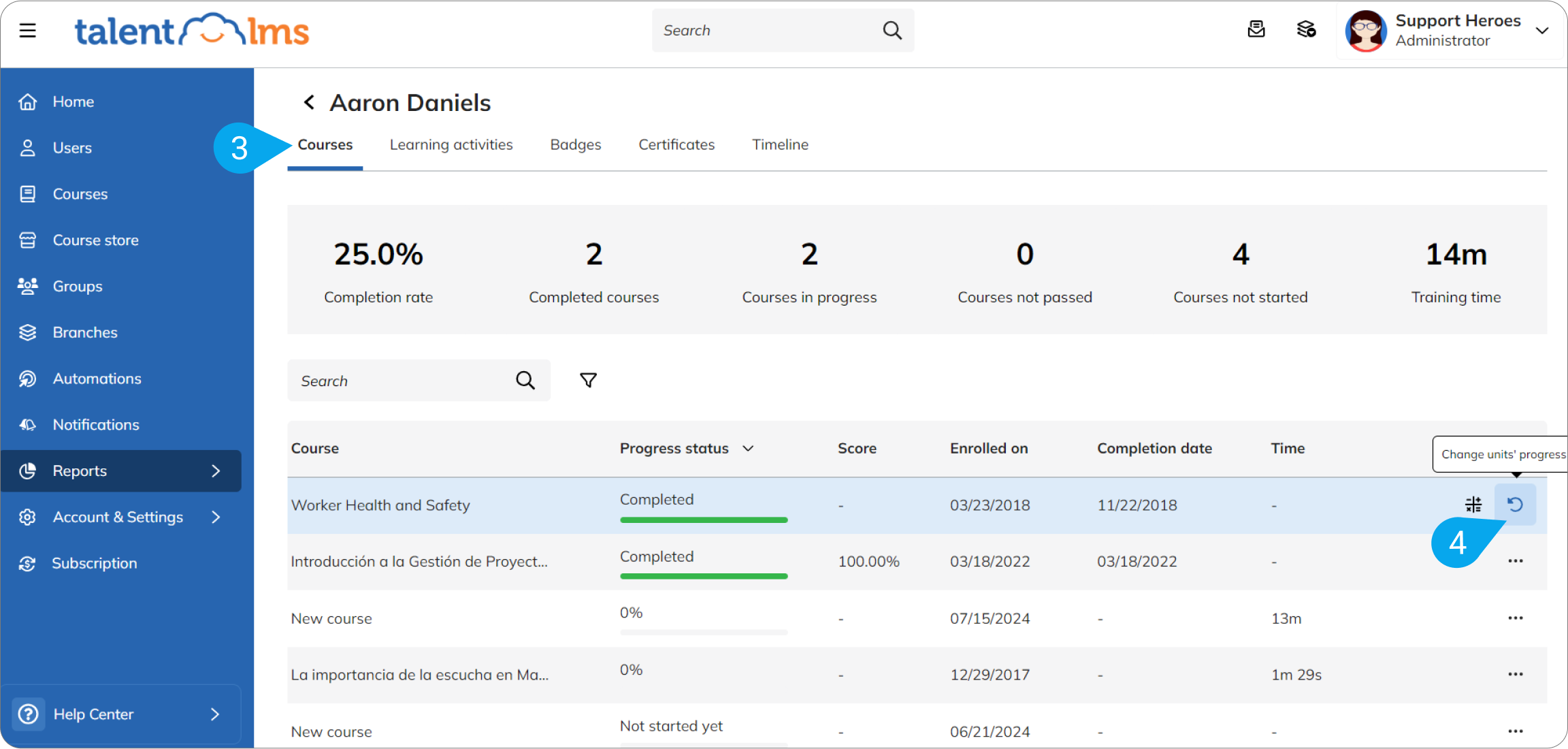Expand the Help Center chevron

(x=215, y=714)
